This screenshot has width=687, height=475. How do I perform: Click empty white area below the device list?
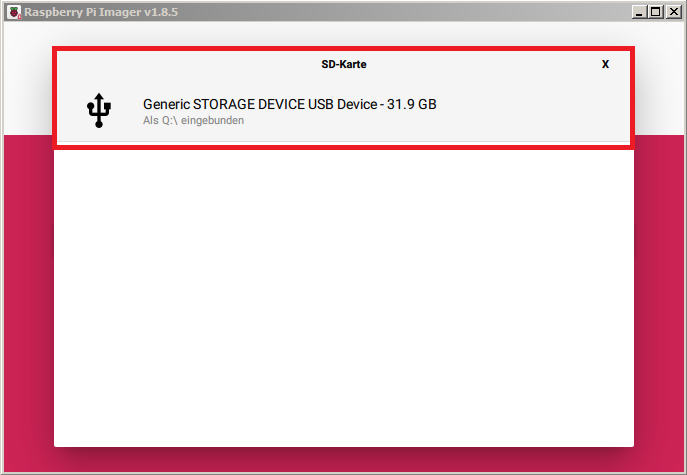click(343, 300)
